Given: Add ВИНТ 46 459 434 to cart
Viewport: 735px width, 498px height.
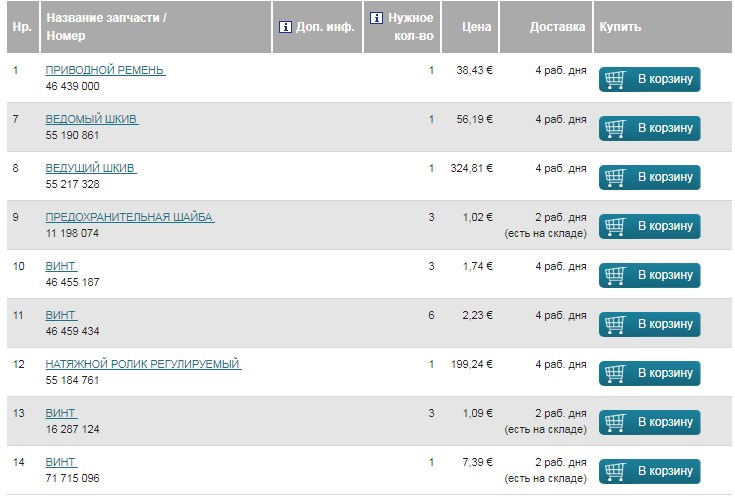Looking at the screenshot, I should [x=650, y=325].
